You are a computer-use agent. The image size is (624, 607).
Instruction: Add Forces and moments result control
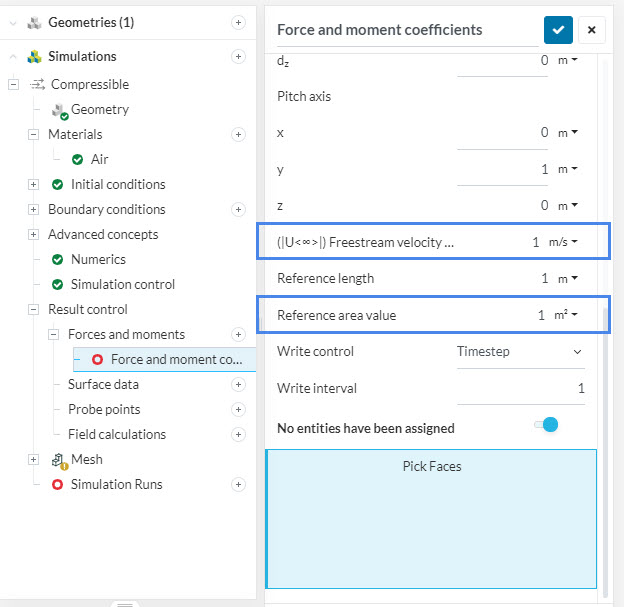238,334
